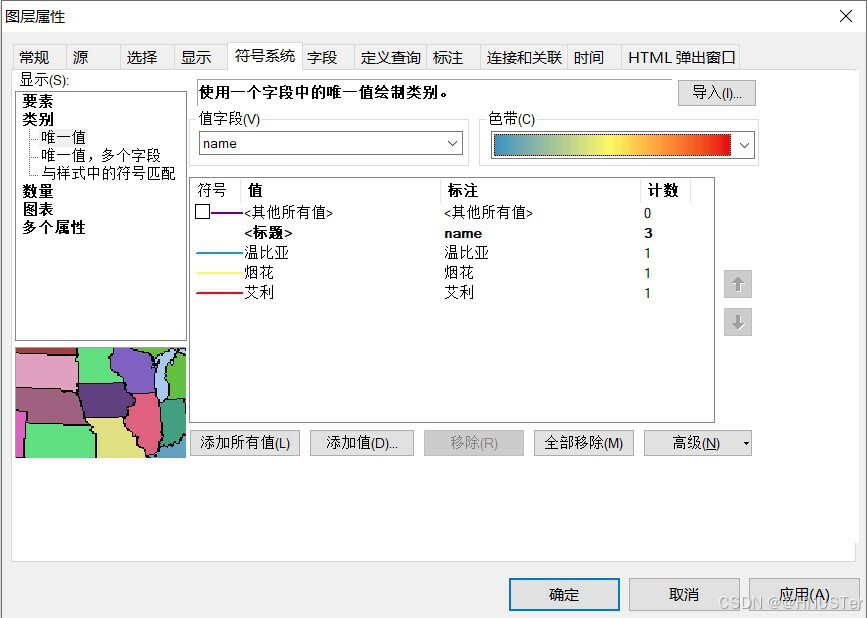The width and height of the screenshot is (867, 618).
Task: Toggle the <其他所有值> checkbox
Action: click(x=202, y=212)
